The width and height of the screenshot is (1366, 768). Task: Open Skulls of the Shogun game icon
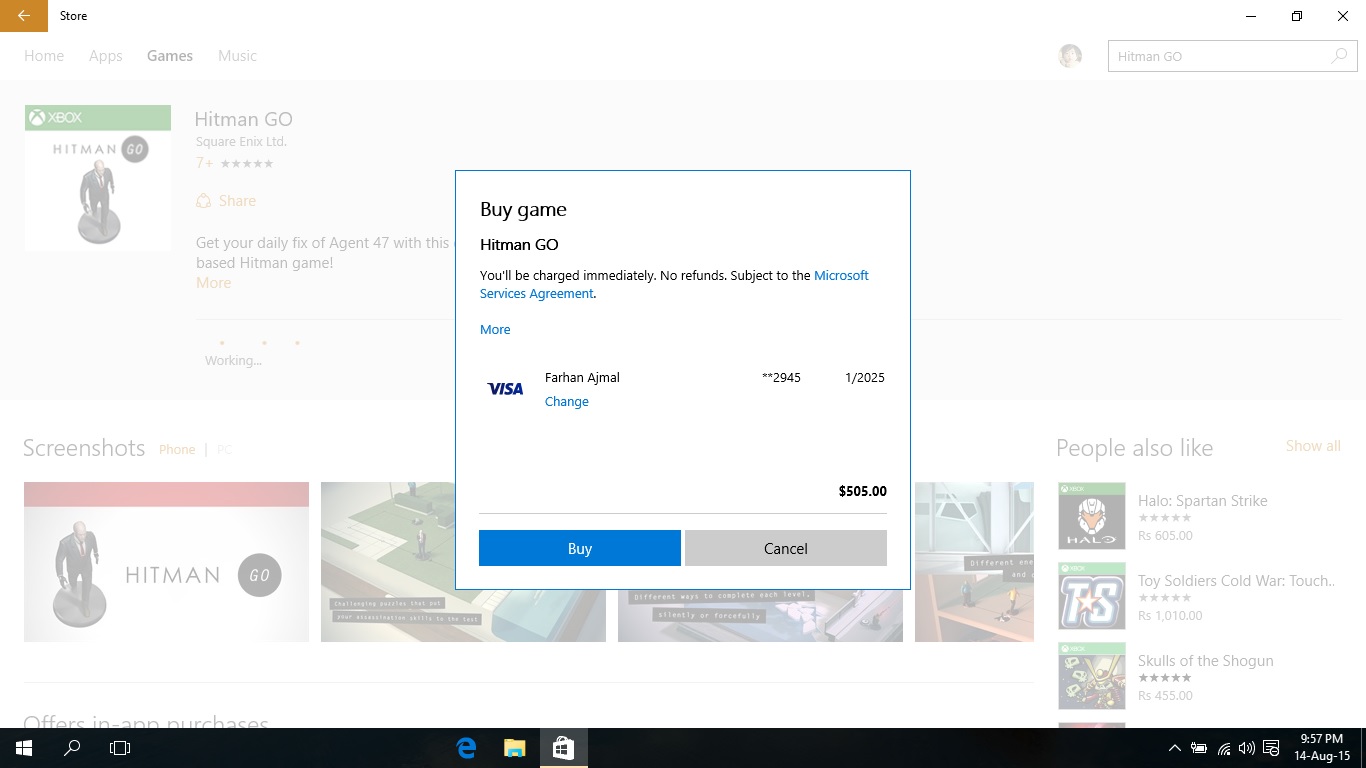(x=1092, y=676)
